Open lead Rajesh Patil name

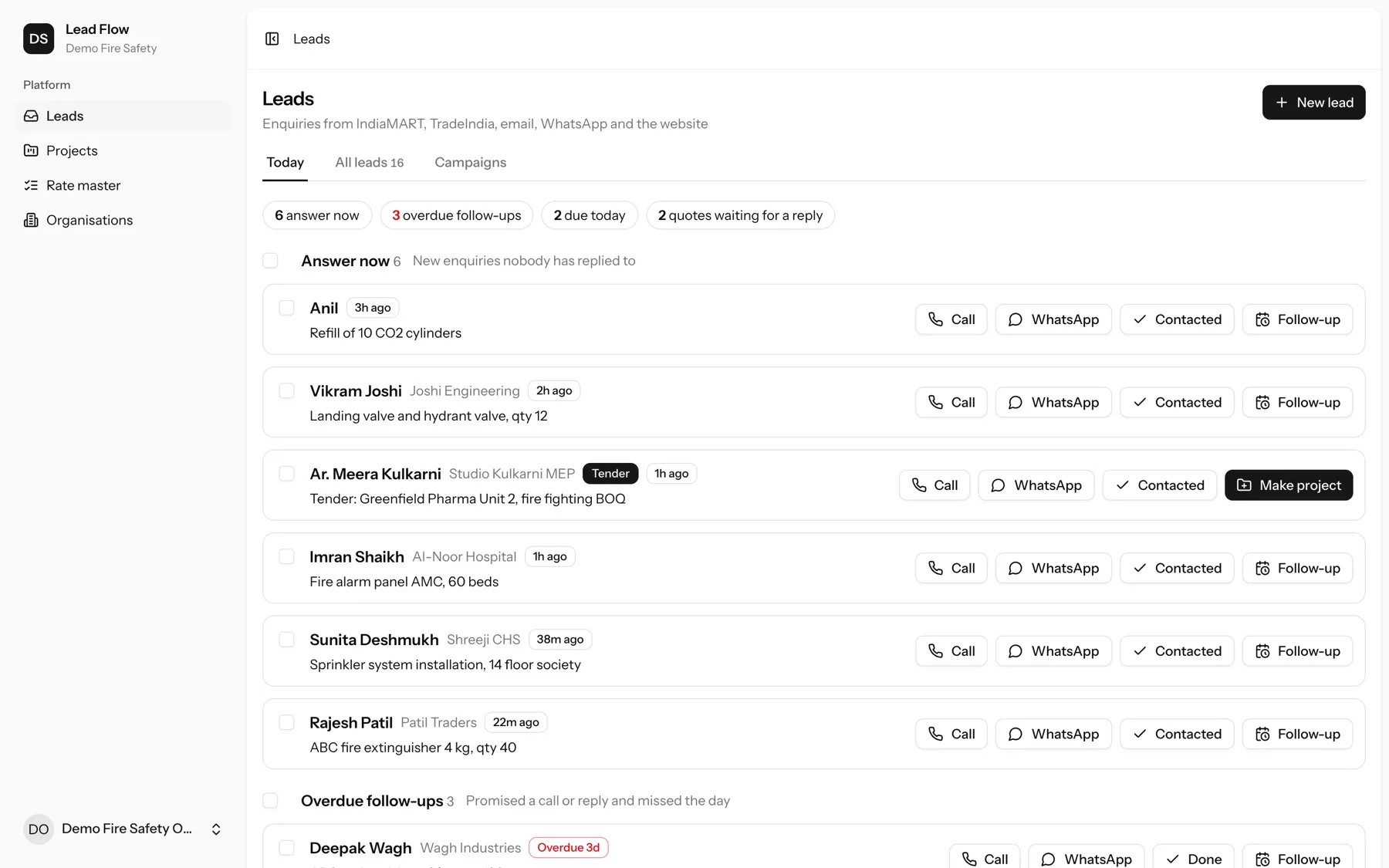(351, 723)
